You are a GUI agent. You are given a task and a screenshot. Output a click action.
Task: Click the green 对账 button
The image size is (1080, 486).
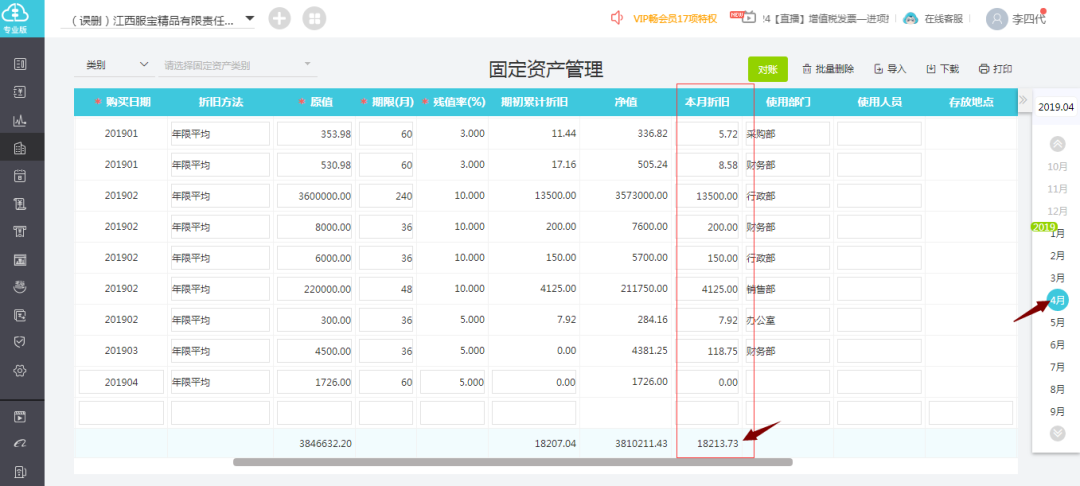(x=767, y=69)
